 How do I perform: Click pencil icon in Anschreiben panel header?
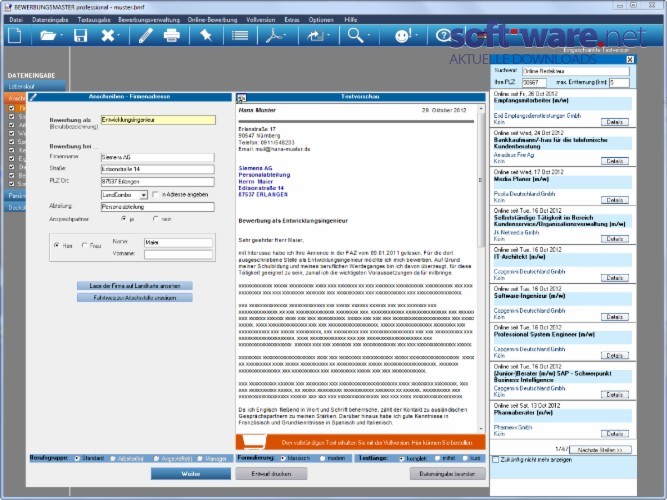[33, 97]
